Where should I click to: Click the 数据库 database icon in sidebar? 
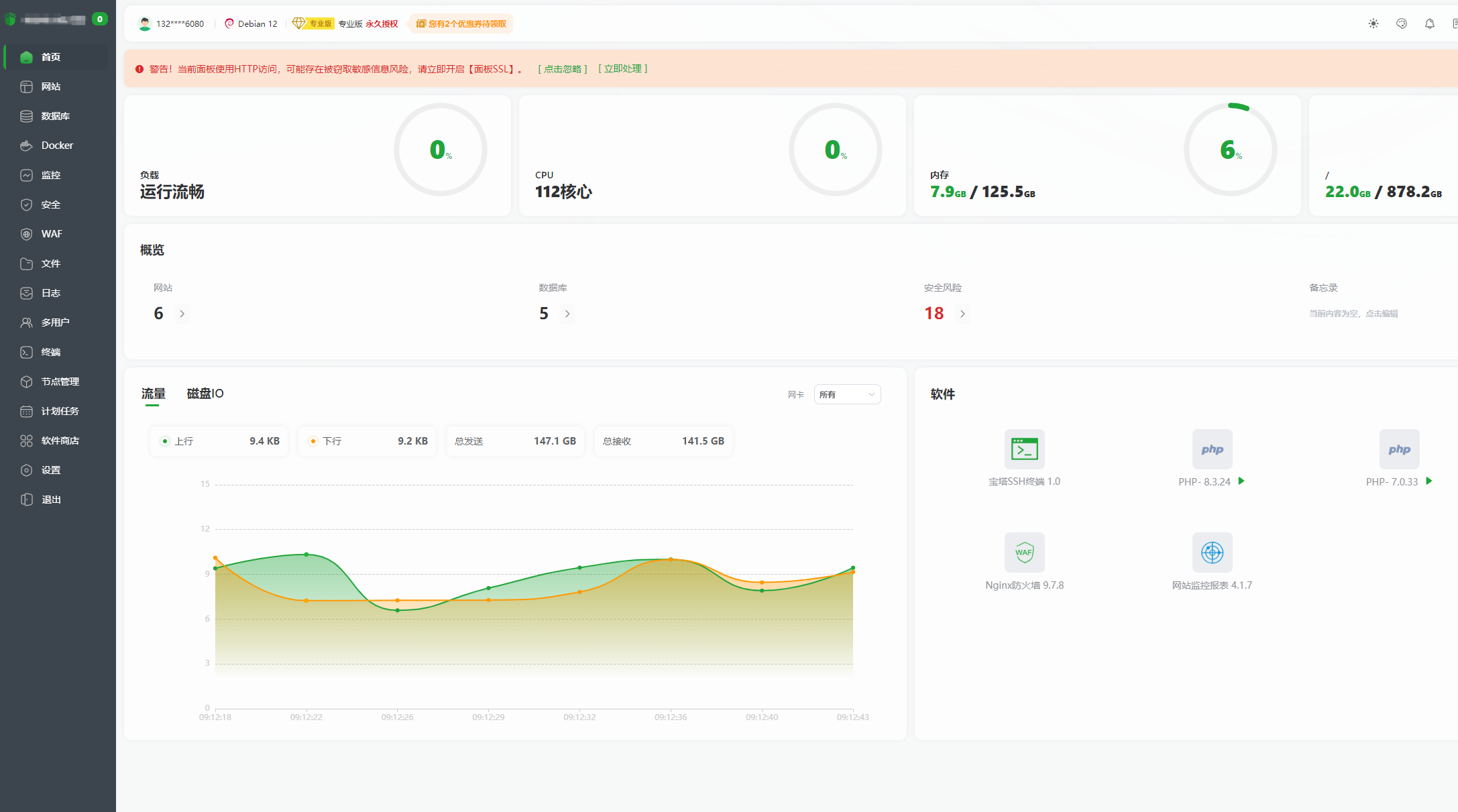[26, 116]
